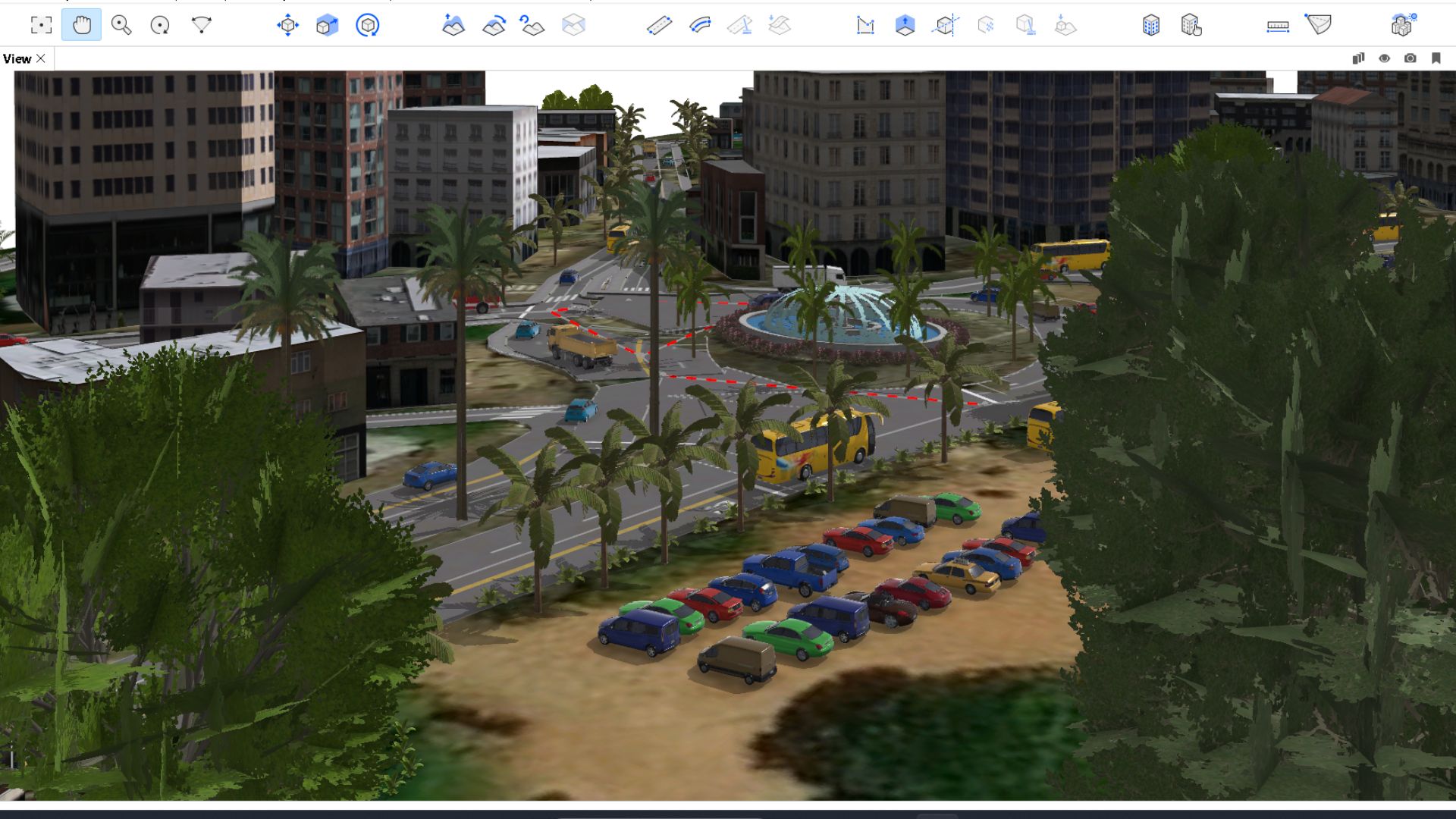Select the cube split plane tool
Viewport: 1456px width, 819px height.
pyautogui.click(x=946, y=25)
